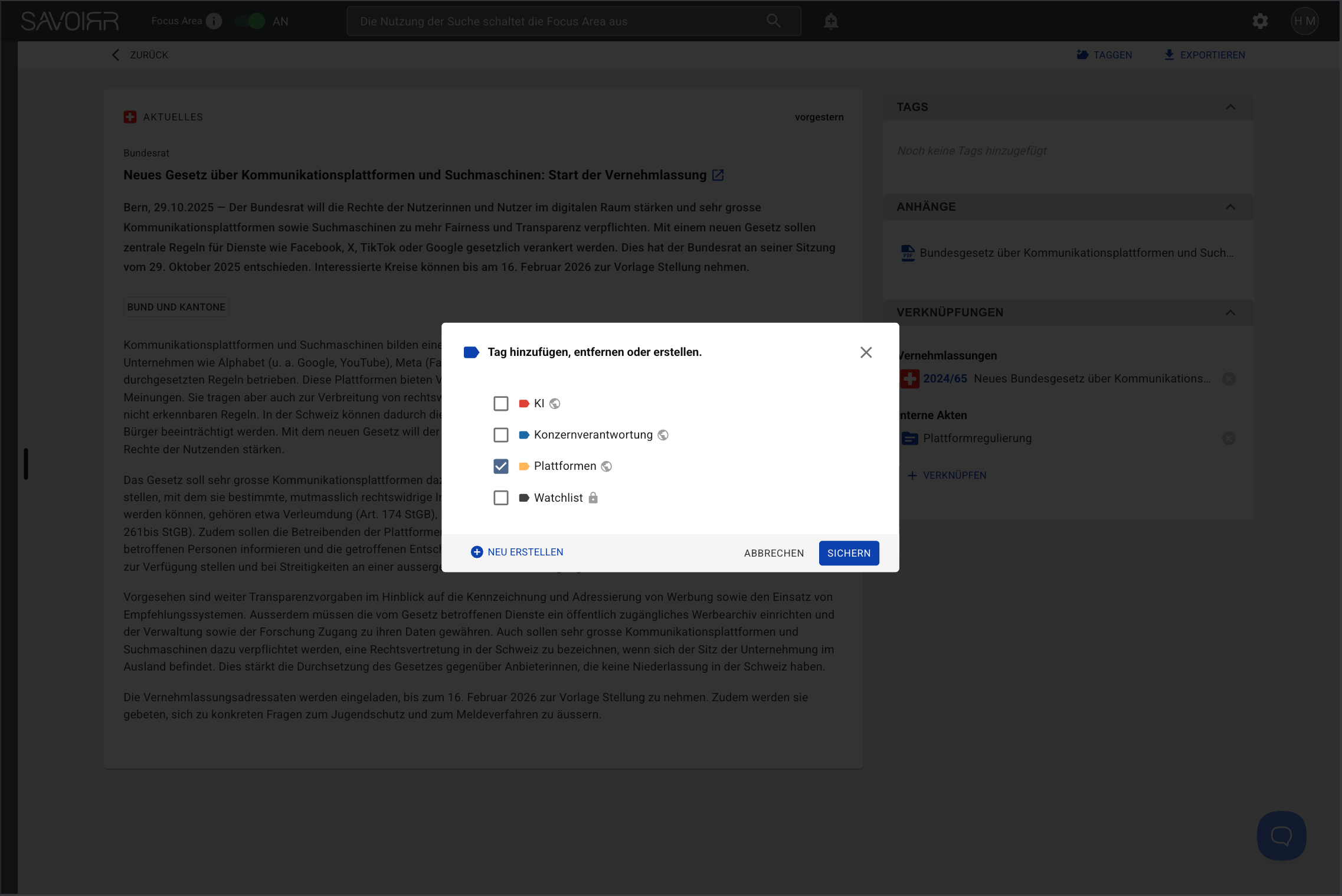Collapse the Tags panel
1342x896 pixels.
point(1230,107)
